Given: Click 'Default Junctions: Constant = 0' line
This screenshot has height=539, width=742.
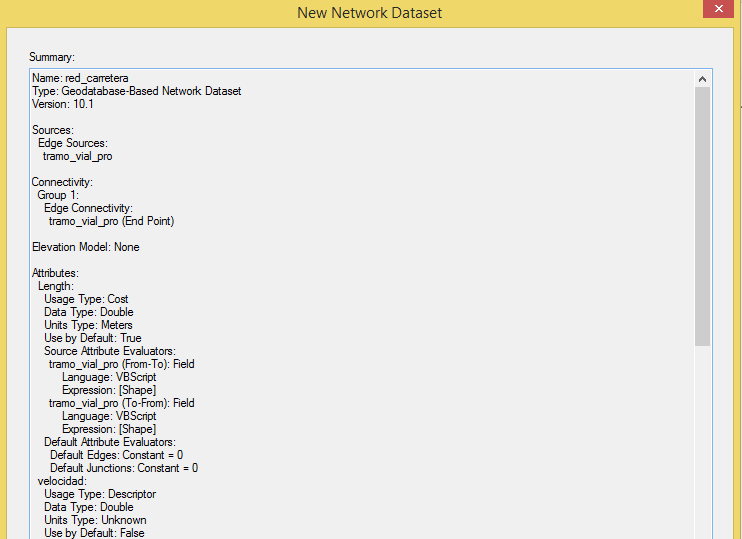Looking at the screenshot, I should (x=124, y=468).
